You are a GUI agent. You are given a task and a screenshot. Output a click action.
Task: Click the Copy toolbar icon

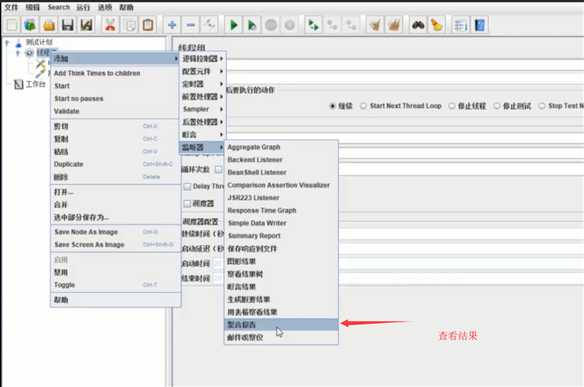tap(130, 25)
